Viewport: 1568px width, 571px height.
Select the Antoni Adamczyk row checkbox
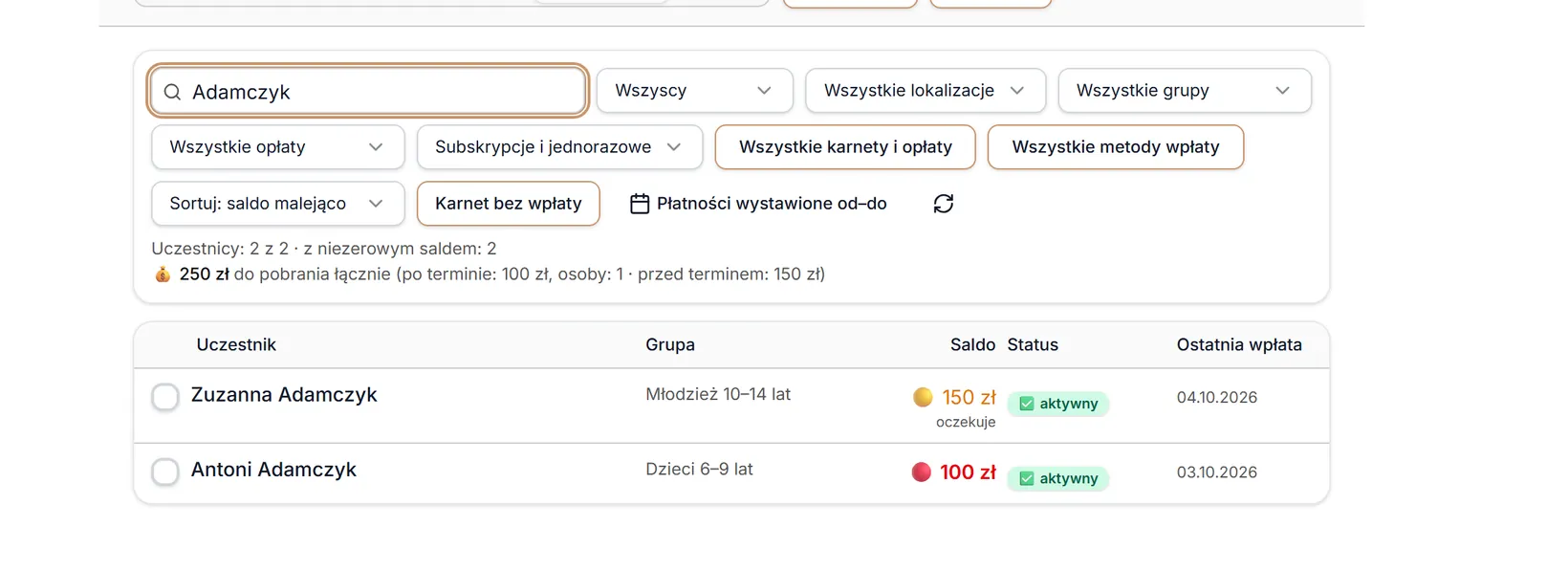(x=165, y=472)
